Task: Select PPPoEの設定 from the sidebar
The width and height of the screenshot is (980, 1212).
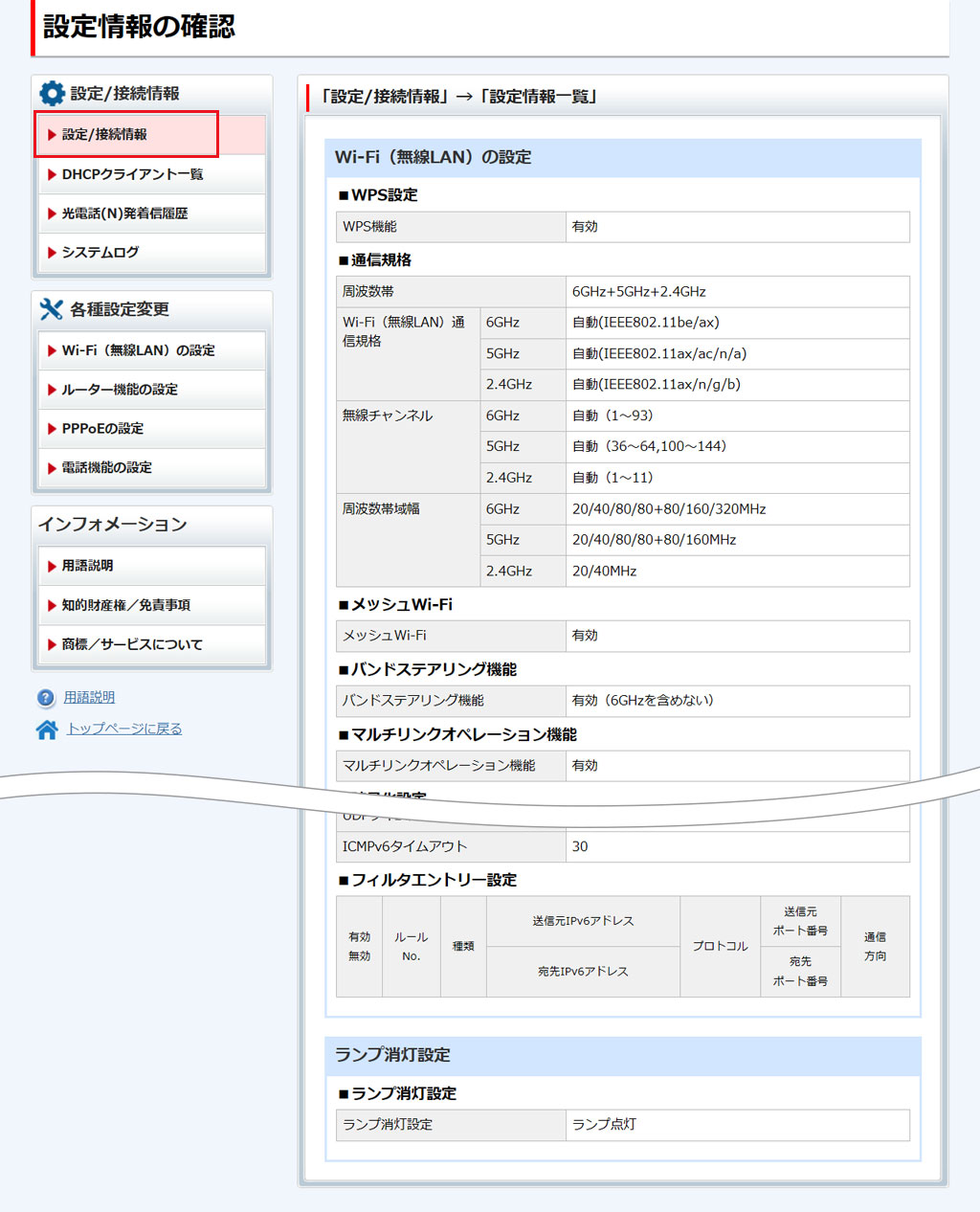Action: [x=102, y=429]
